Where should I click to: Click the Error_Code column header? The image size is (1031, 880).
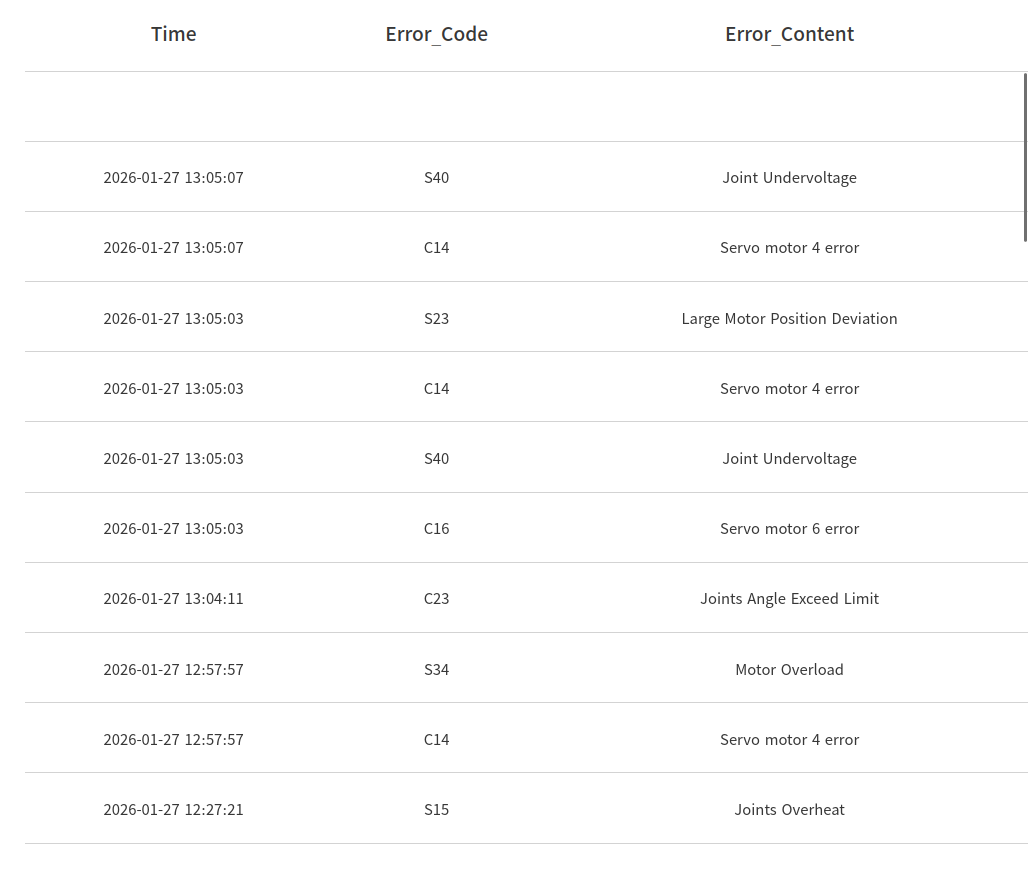436,34
